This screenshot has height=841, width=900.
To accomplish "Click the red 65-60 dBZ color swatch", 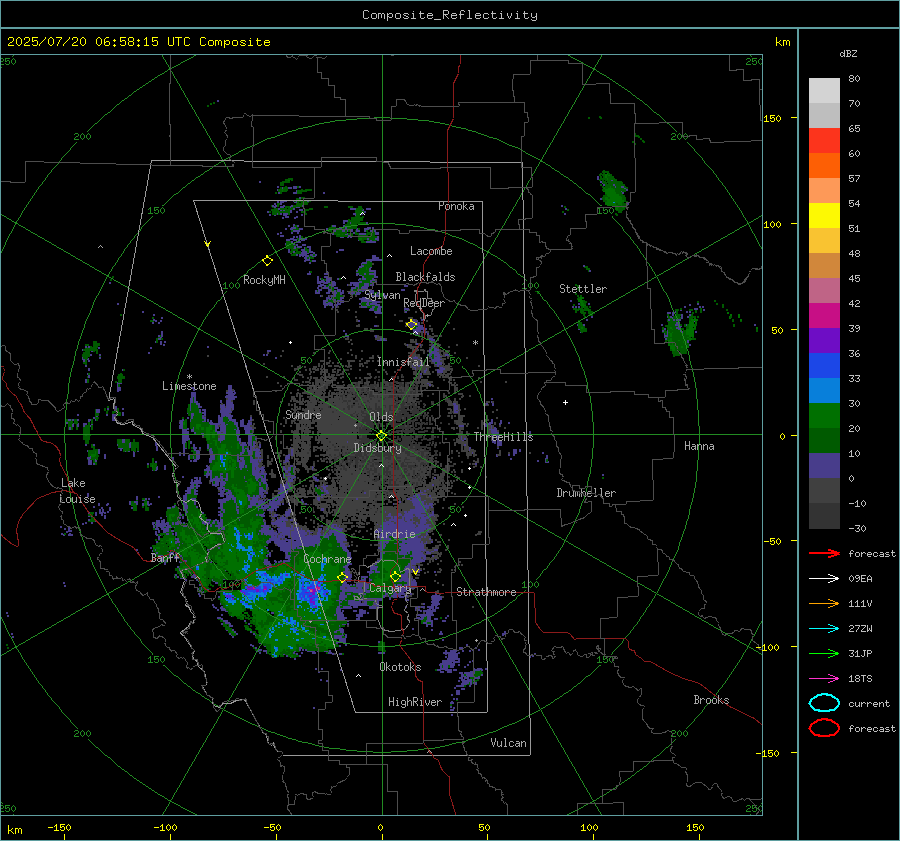I will (x=824, y=141).
